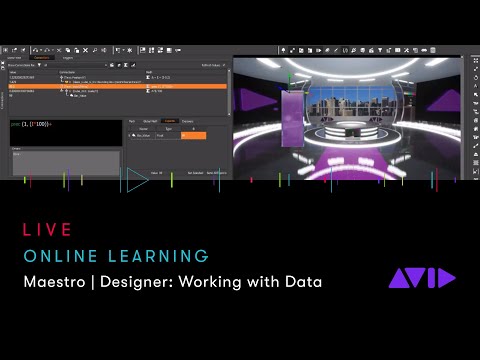480x360 pixels.
Task: Click the Redo arrow in the toolbar
Action: click(47, 50)
